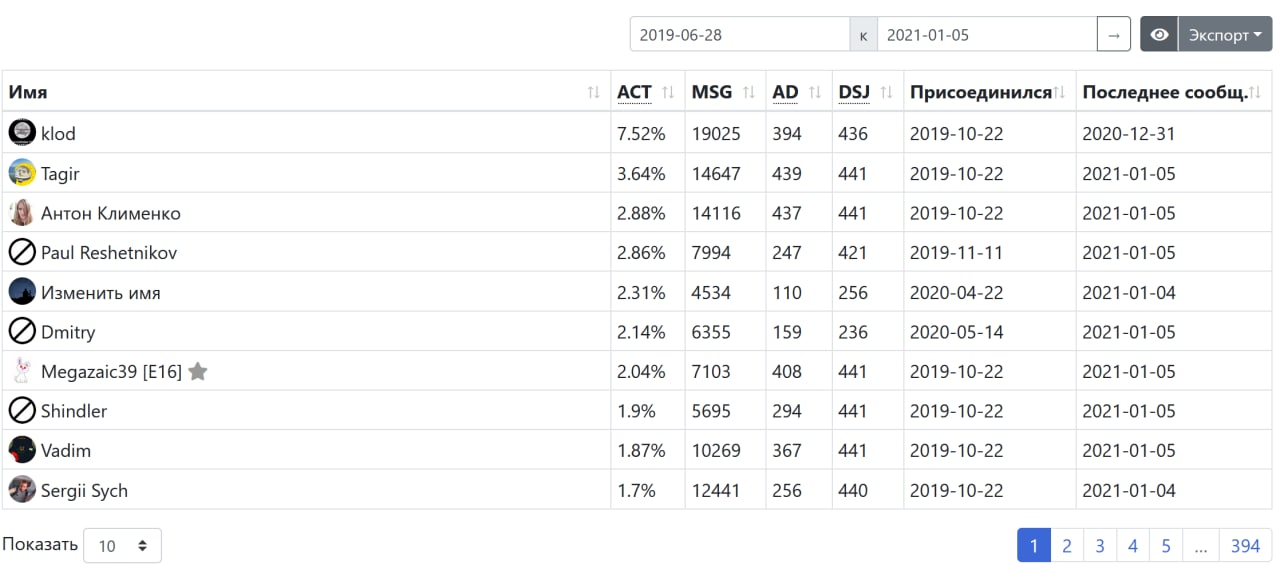This screenshot has width=1280, height=573.
Task: Click the end date field 2021-01-05
Action: point(987,35)
